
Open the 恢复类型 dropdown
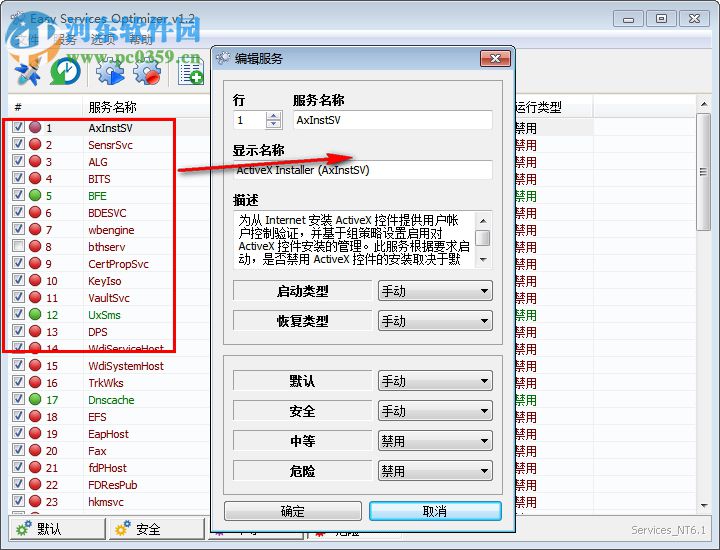pyautogui.click(x=435, y=321)
